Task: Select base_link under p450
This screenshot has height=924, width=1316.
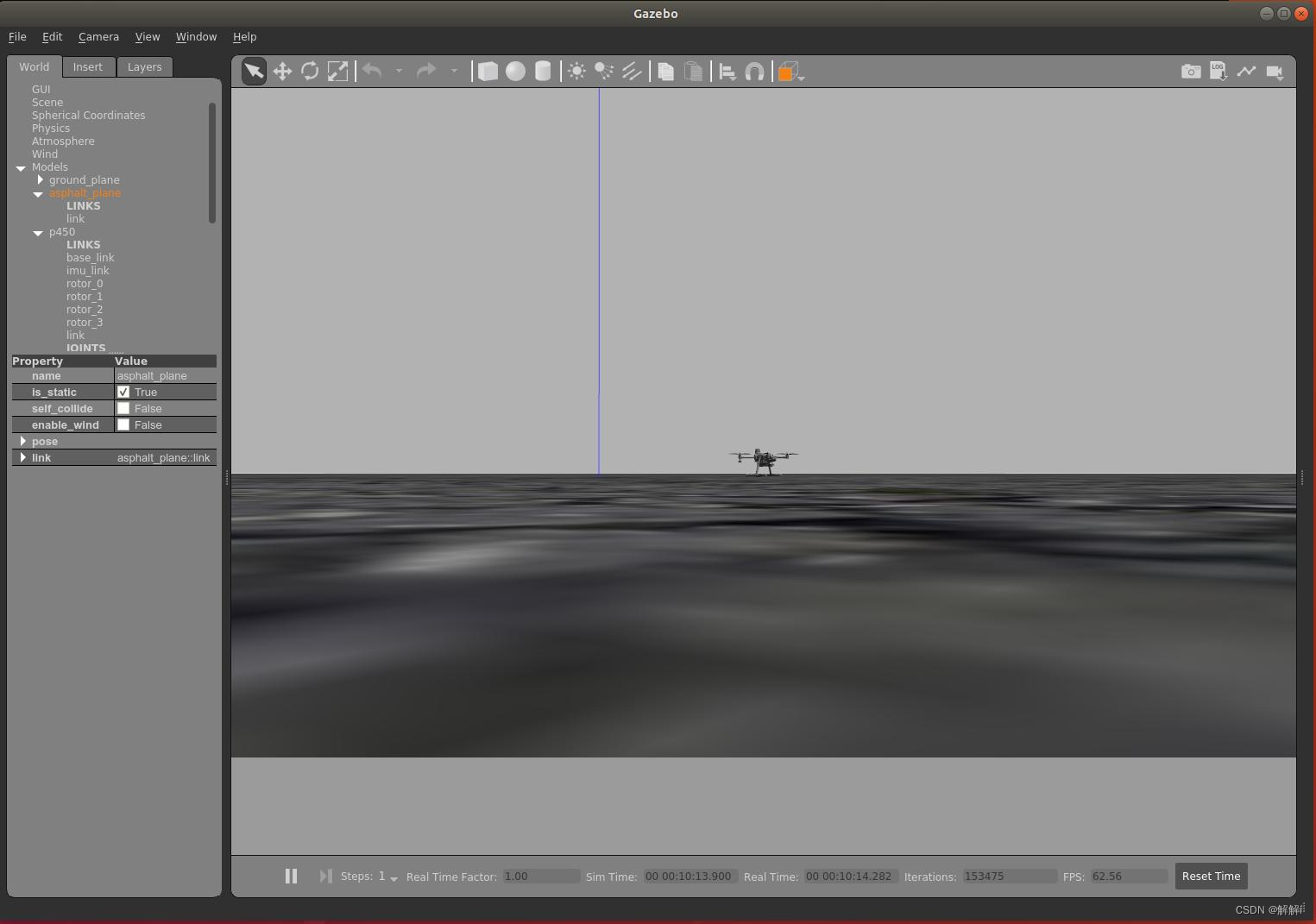Action: pos(90,257)
